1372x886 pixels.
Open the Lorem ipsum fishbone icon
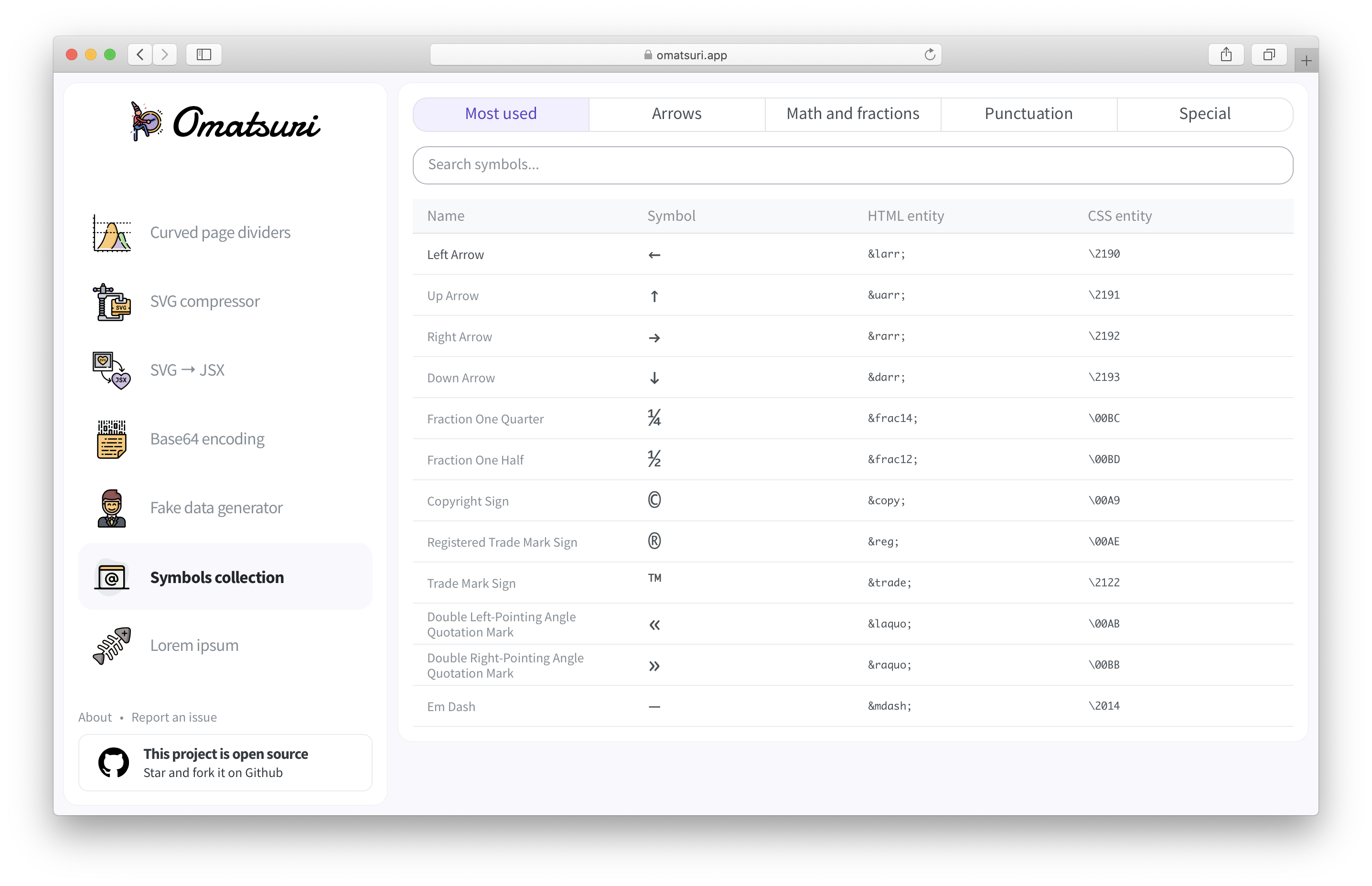click(x=112, y=646)
